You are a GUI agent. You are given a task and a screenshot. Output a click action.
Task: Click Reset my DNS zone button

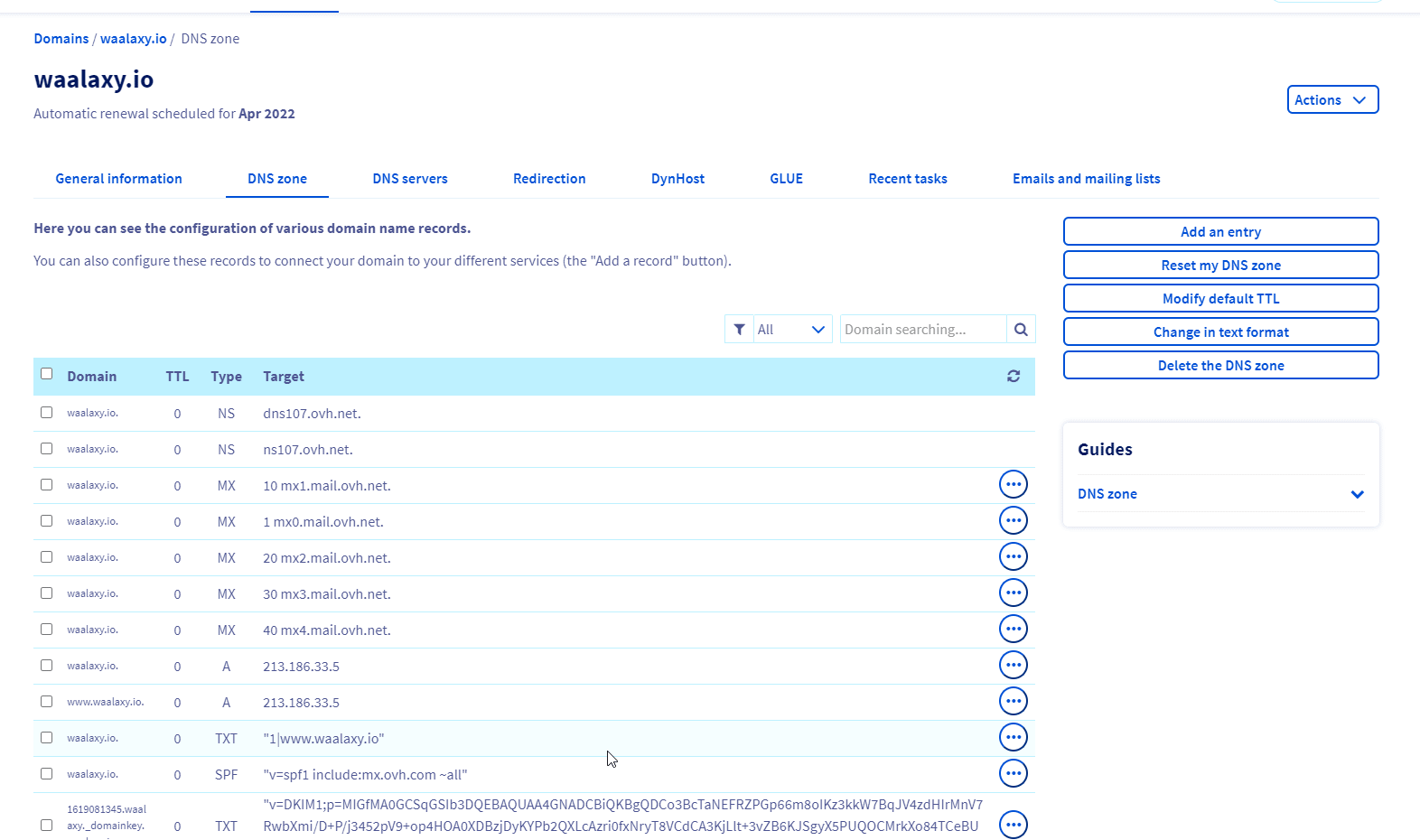1220,265
